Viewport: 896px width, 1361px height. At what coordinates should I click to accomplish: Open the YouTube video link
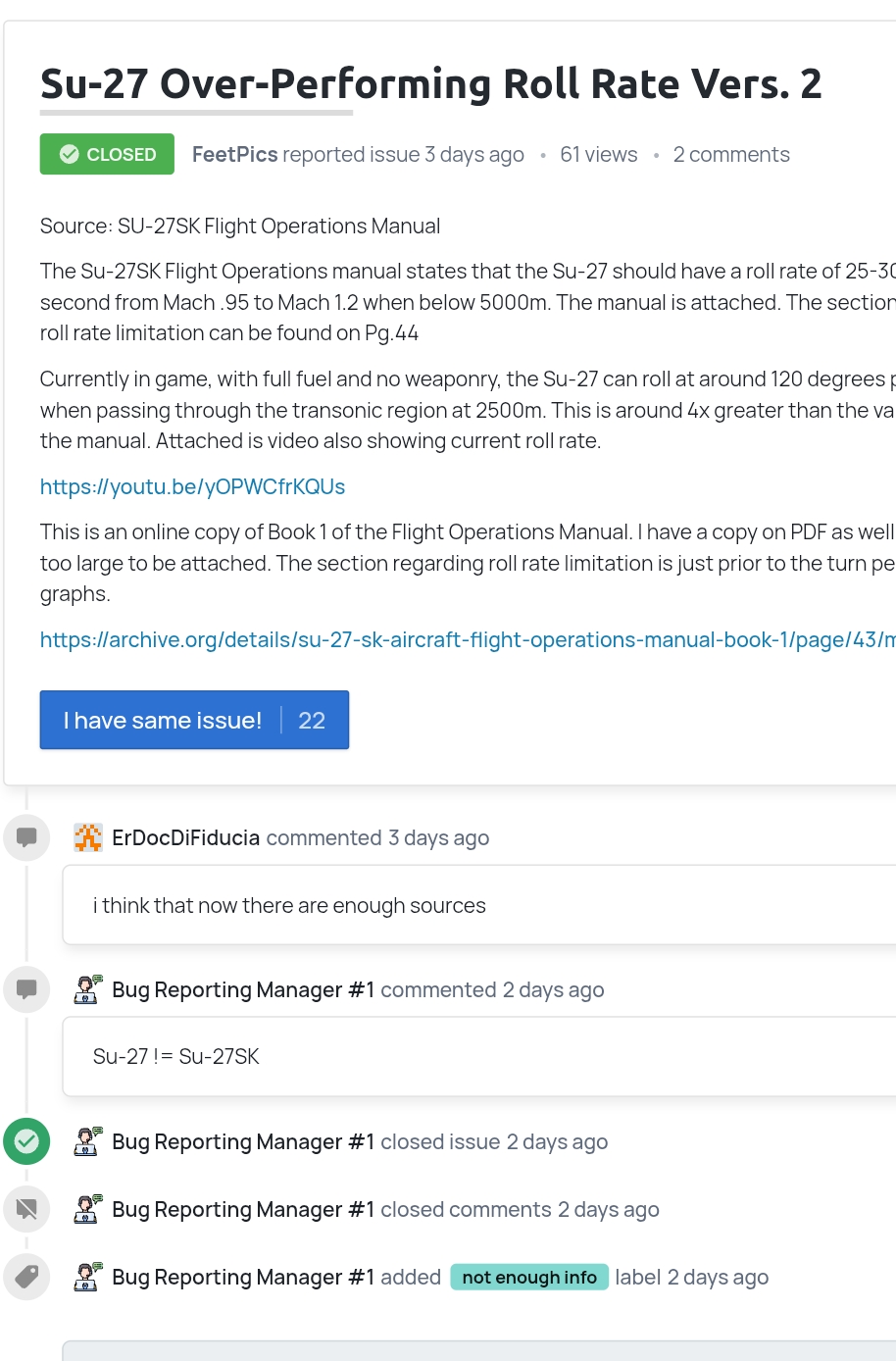point(192,486)
